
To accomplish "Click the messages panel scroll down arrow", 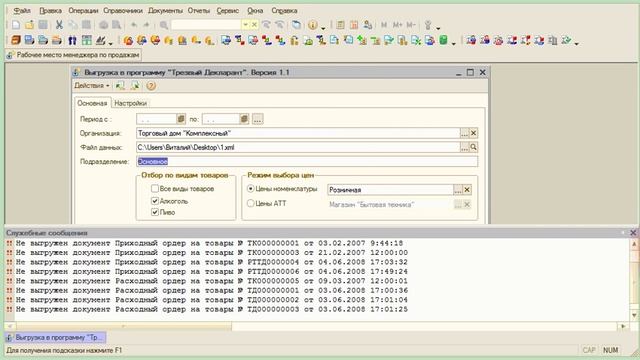I will (x=634, y=315).
